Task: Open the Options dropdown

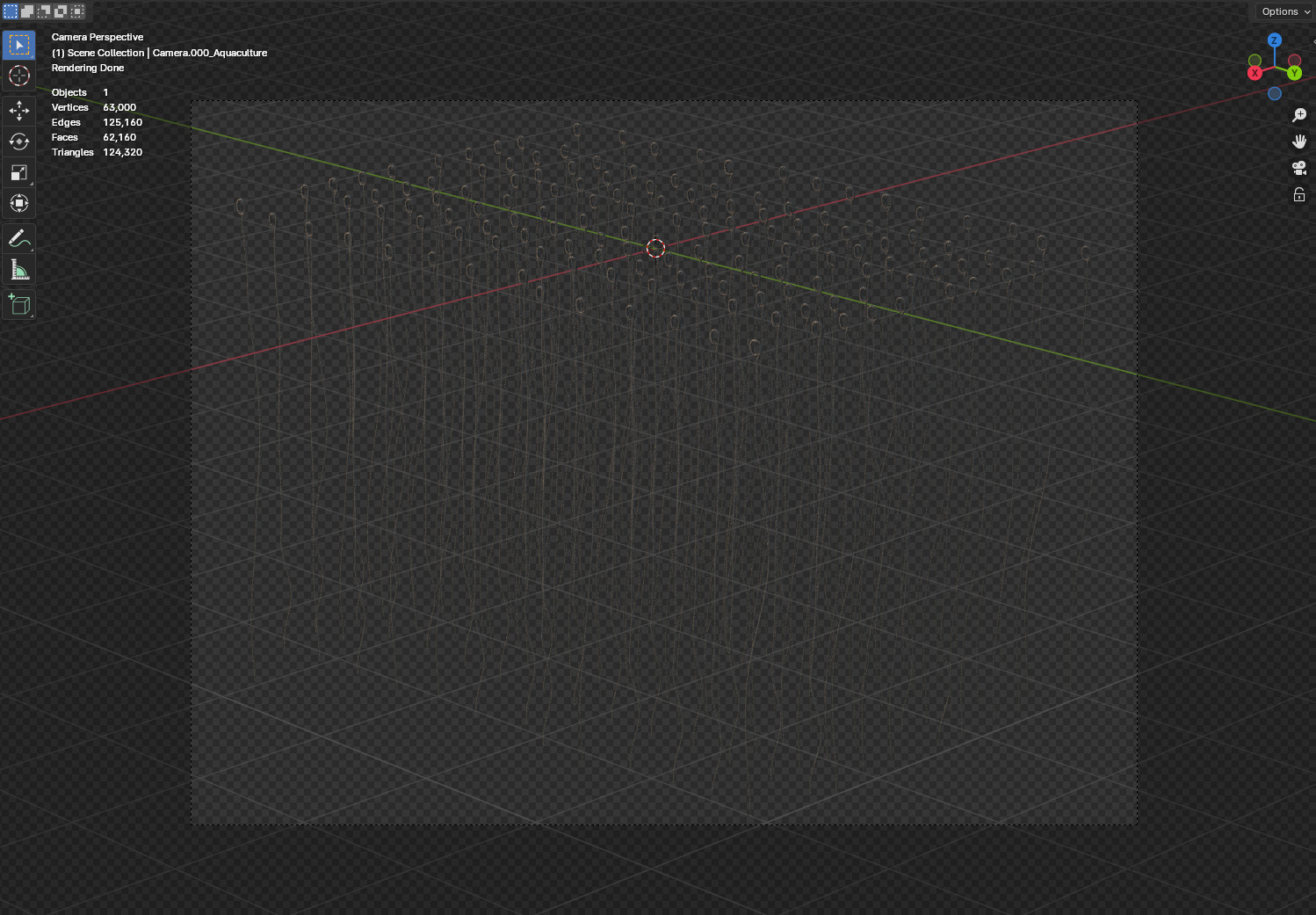Action: (1285, 11)
